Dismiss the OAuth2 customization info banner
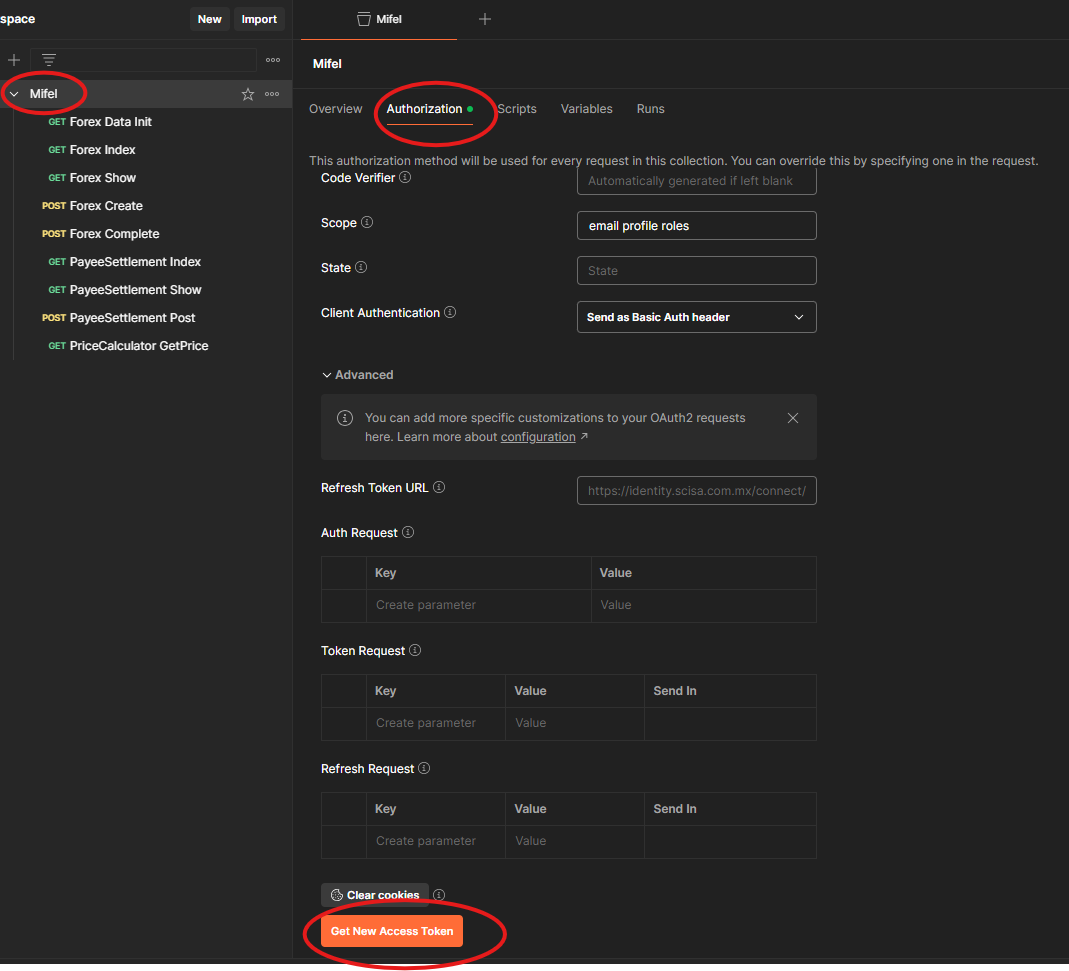 click(x=793, y=418)
